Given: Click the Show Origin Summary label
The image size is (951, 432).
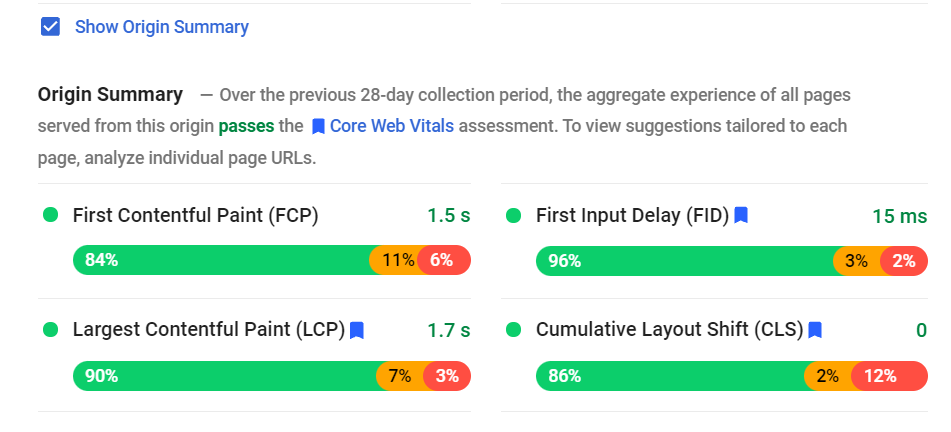Looking at the screenshot, I should click(x=162, y=27).
